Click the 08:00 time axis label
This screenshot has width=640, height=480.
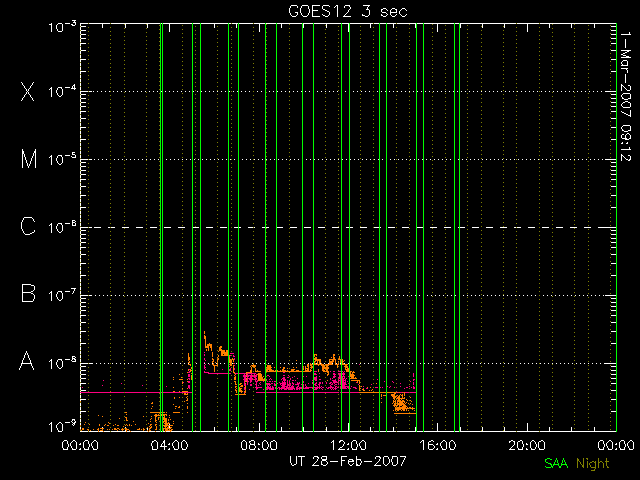259,444
